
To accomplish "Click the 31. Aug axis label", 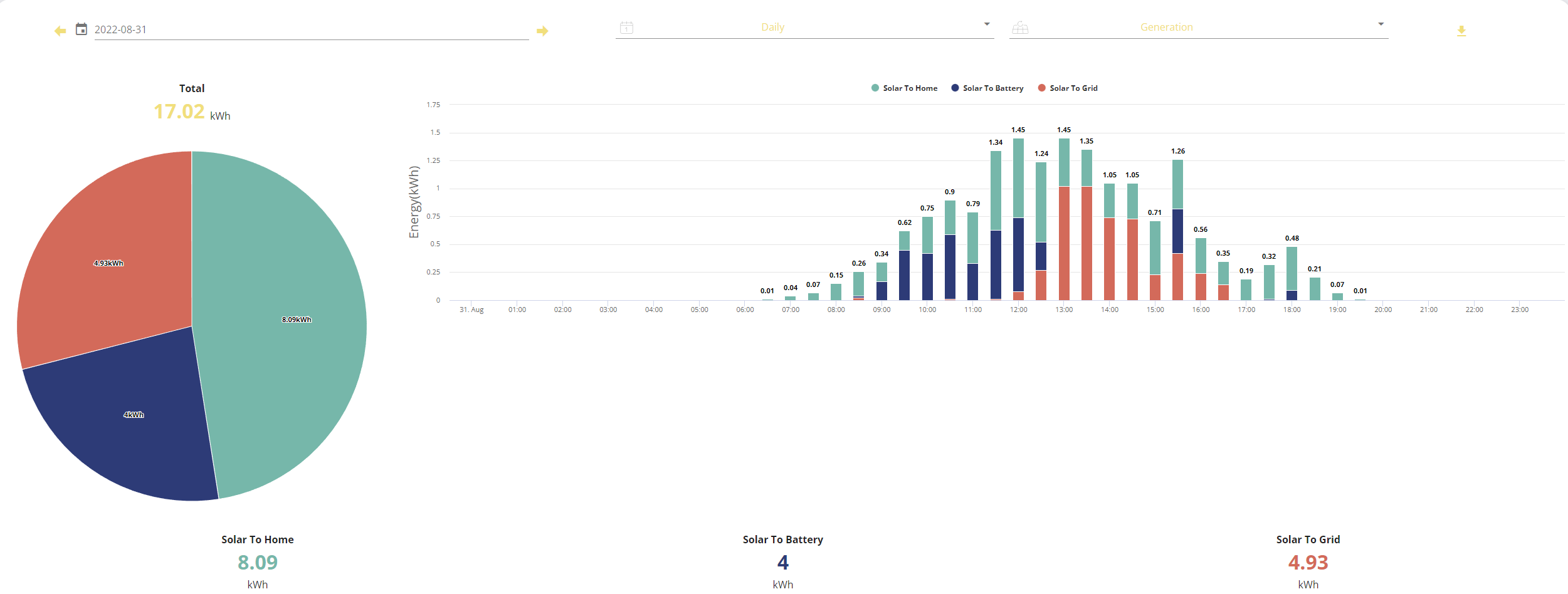I will [x=471, y=310].
